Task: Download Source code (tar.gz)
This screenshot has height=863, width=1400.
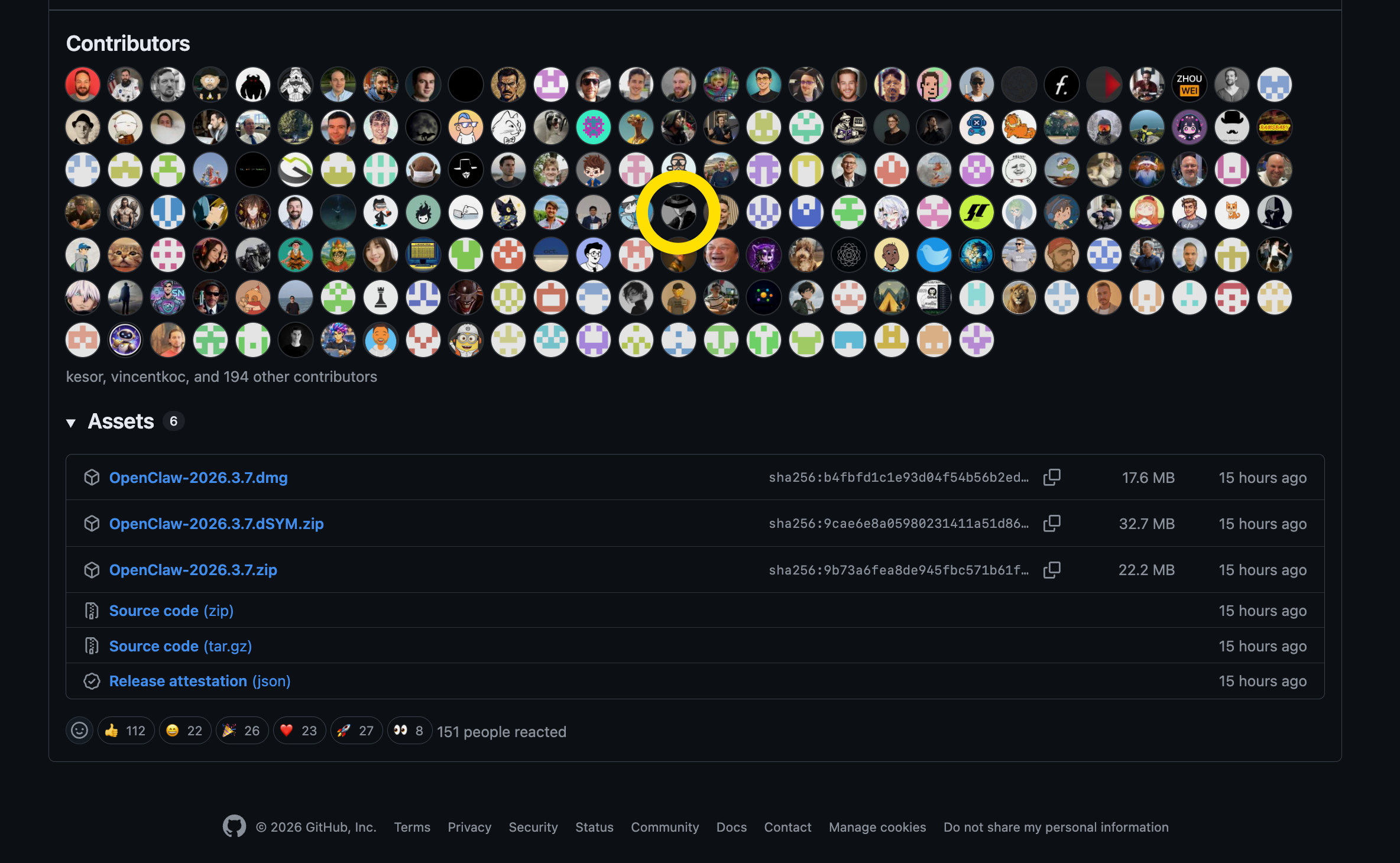Action: tap(180, 646)
